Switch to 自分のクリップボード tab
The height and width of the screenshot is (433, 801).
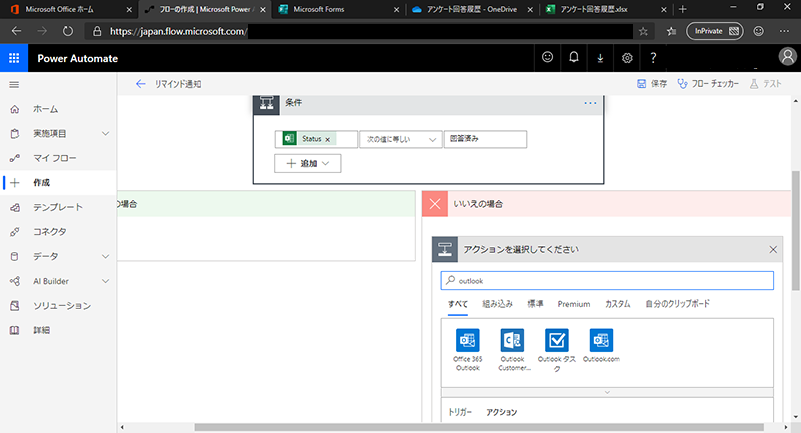point(677,304)
